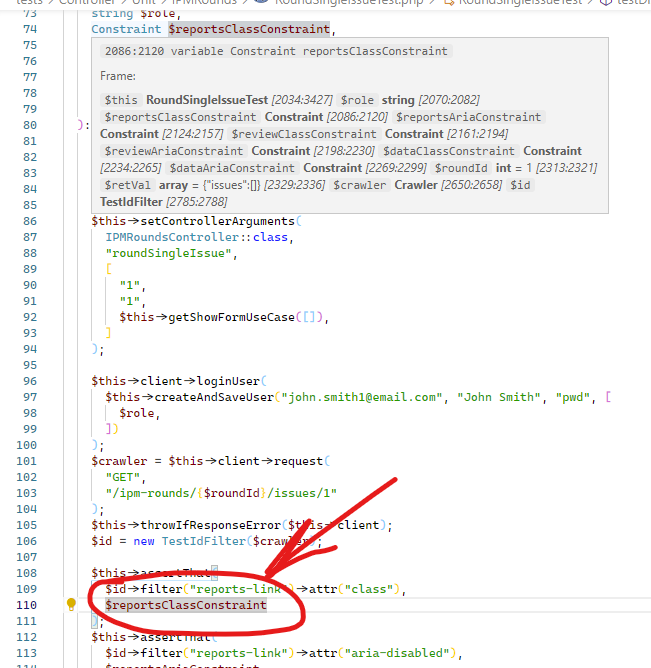Click the createAndSaveUser method on line 97
The width and height of the screenshot is (651, 668).
[214, 397]
